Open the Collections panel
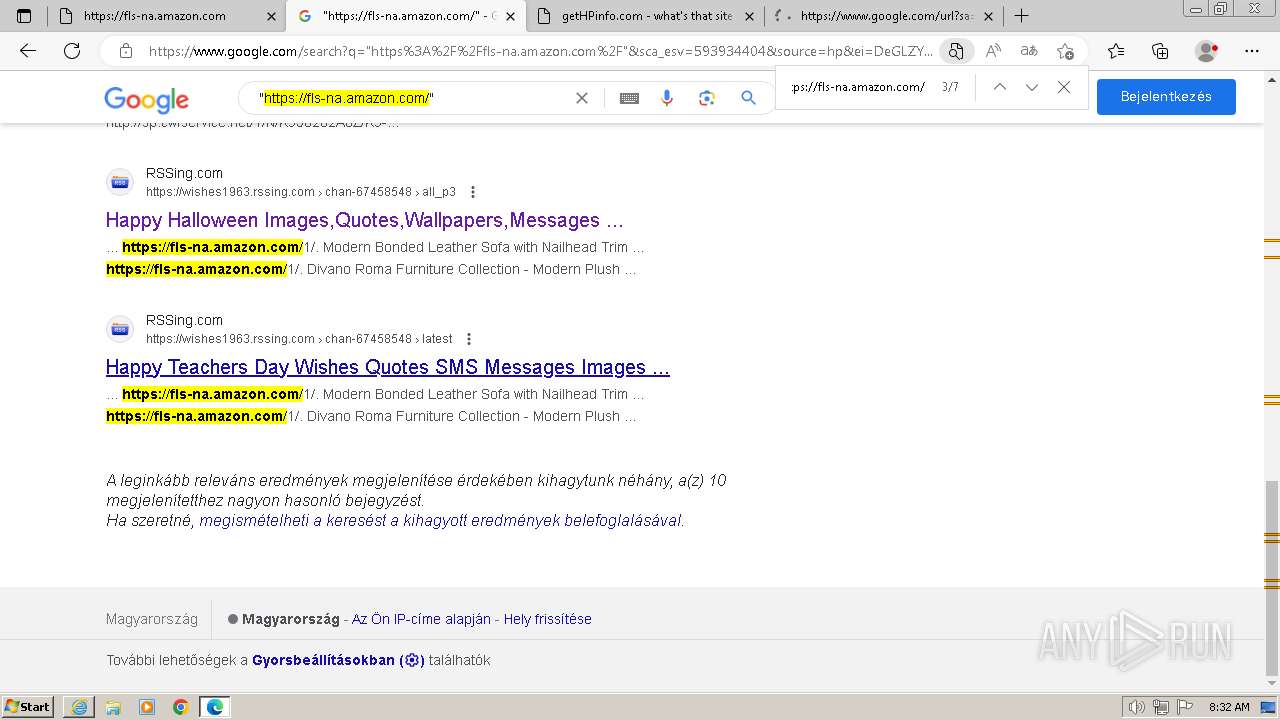1280x720 pixels. (x=1160, y=51)
